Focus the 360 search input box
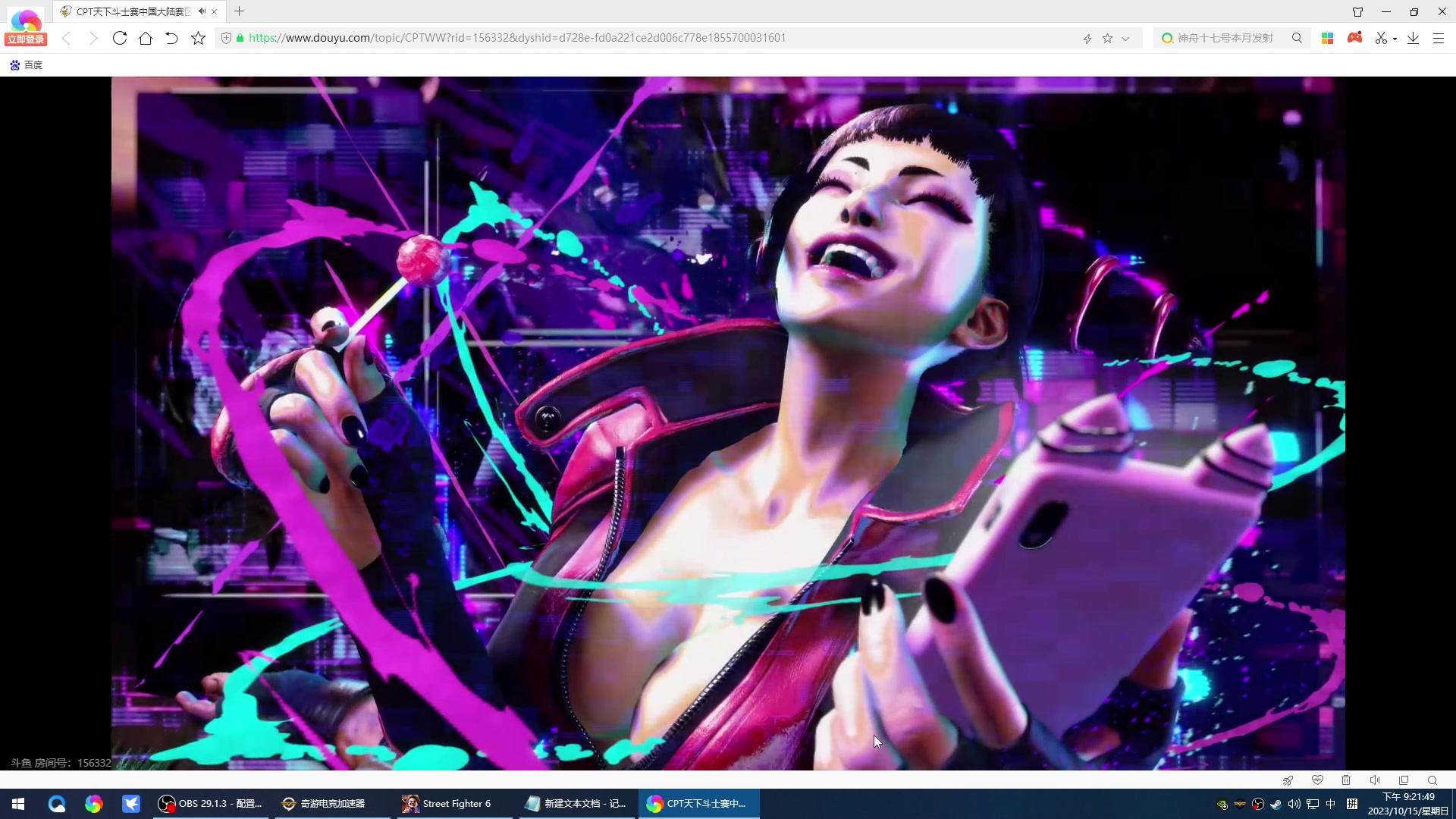1456x819 pixels. (x=1225, y=38)
